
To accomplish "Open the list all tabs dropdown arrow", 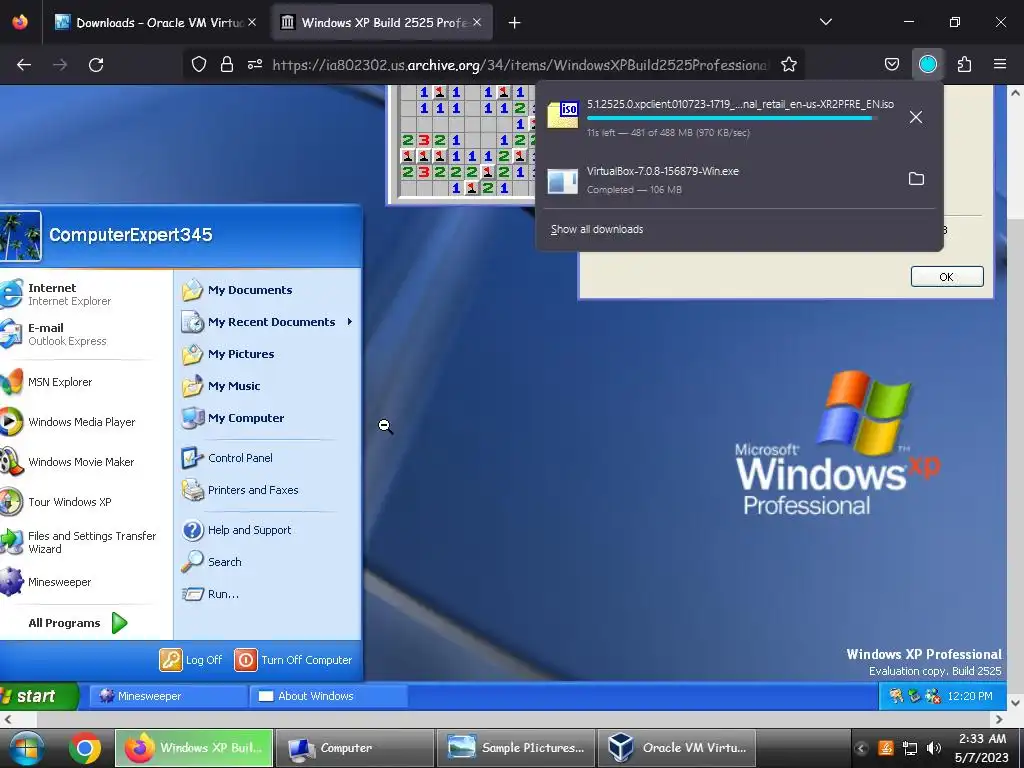I will click(825, 22).
